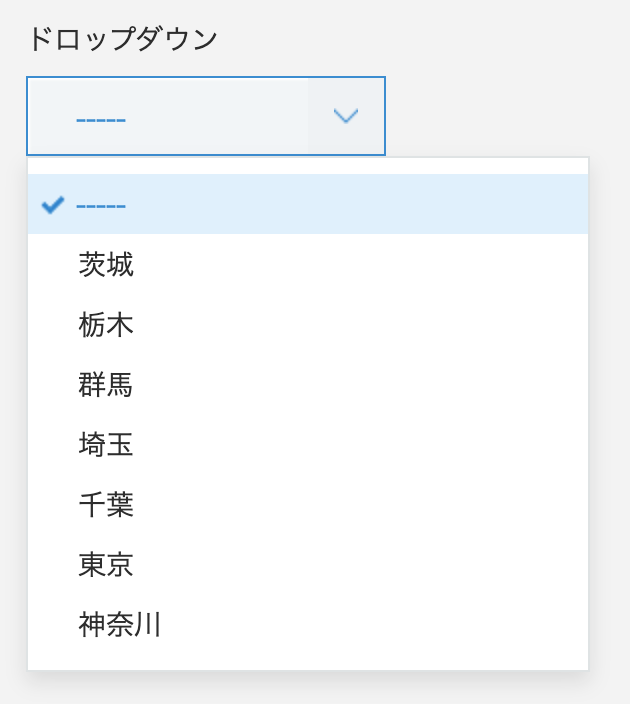Screen dimensions: 630x704
Task: Change the selection to Gunma (群馬)
Action: click(x=106, y=385)
